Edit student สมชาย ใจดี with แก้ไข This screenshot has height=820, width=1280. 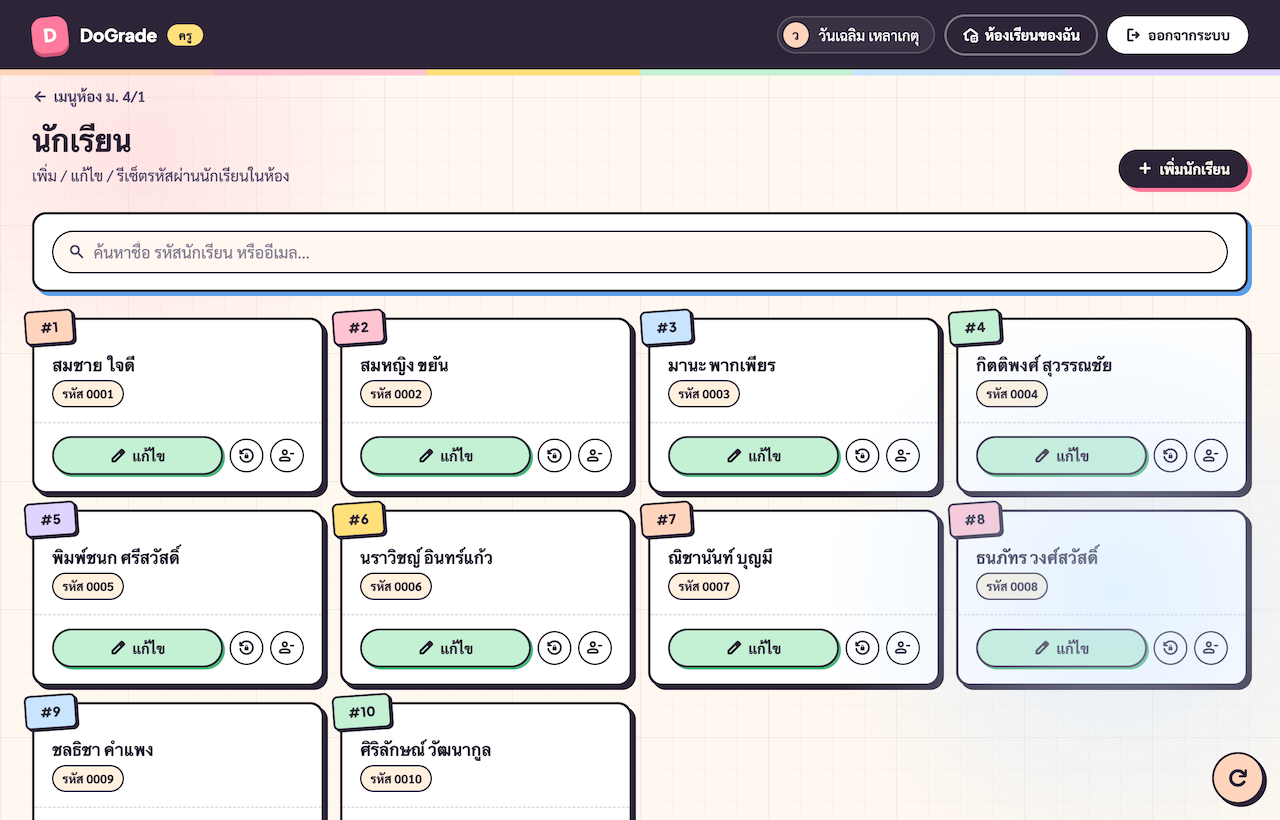[x=137, y=456]
